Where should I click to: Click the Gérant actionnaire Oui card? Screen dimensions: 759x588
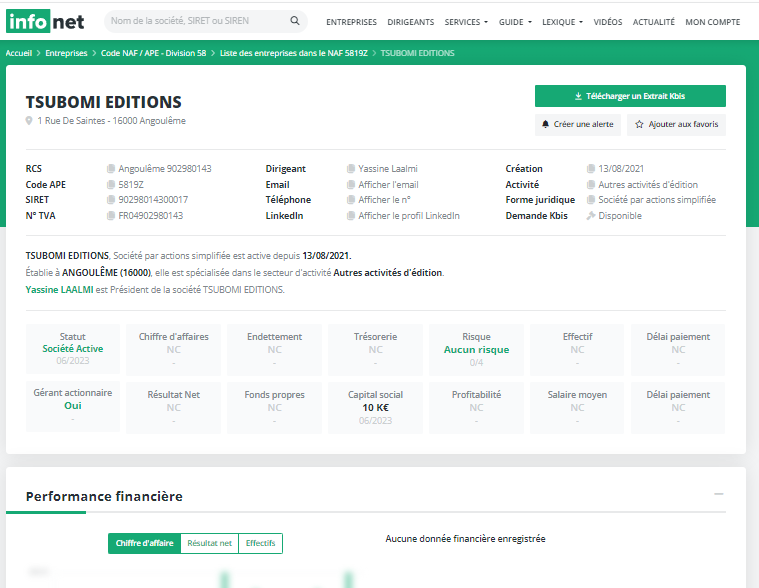click(73, 406)
